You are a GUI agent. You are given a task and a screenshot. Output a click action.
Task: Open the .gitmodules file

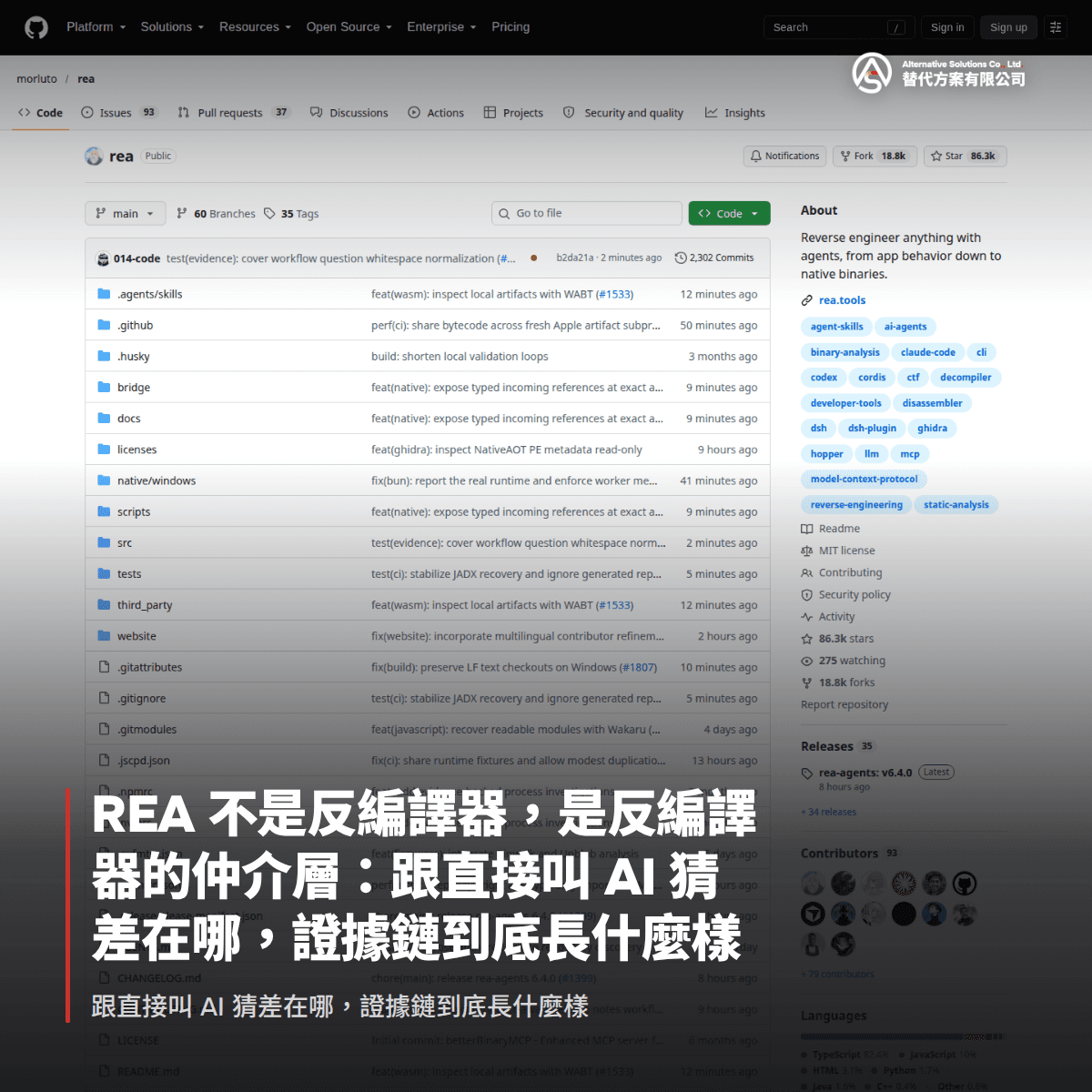tap(147, 730)
